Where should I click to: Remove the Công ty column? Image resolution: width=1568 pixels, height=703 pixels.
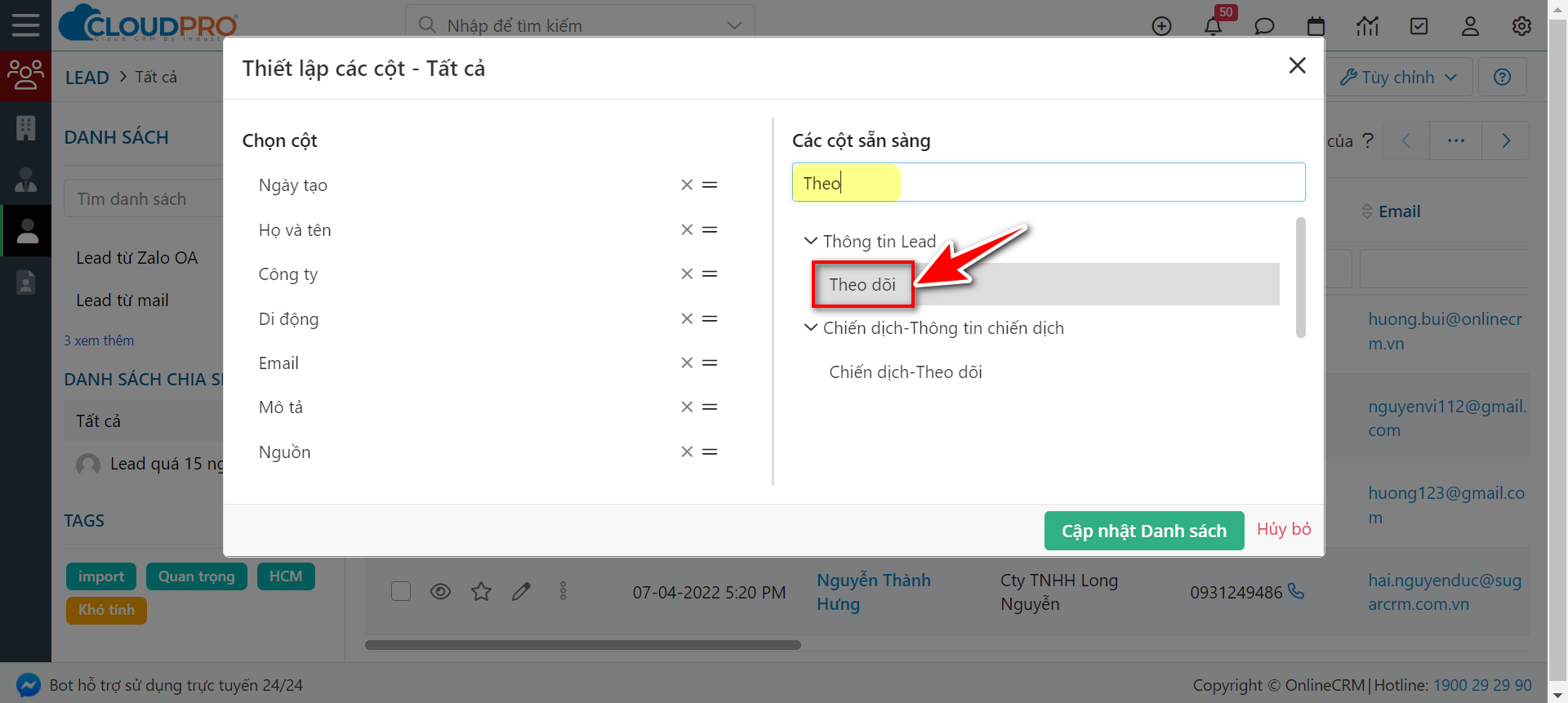[x=687, y=274]
